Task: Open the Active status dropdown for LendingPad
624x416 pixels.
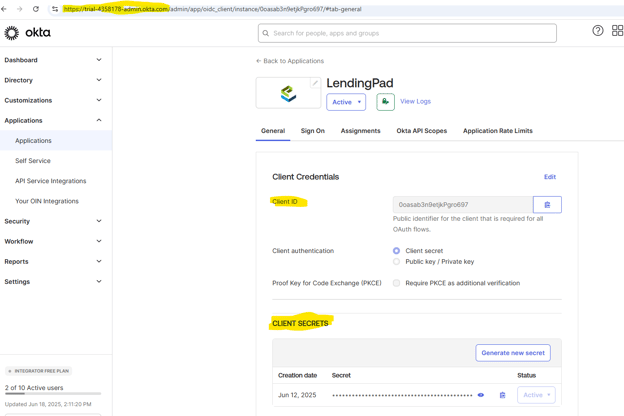Action: (346, 102)
